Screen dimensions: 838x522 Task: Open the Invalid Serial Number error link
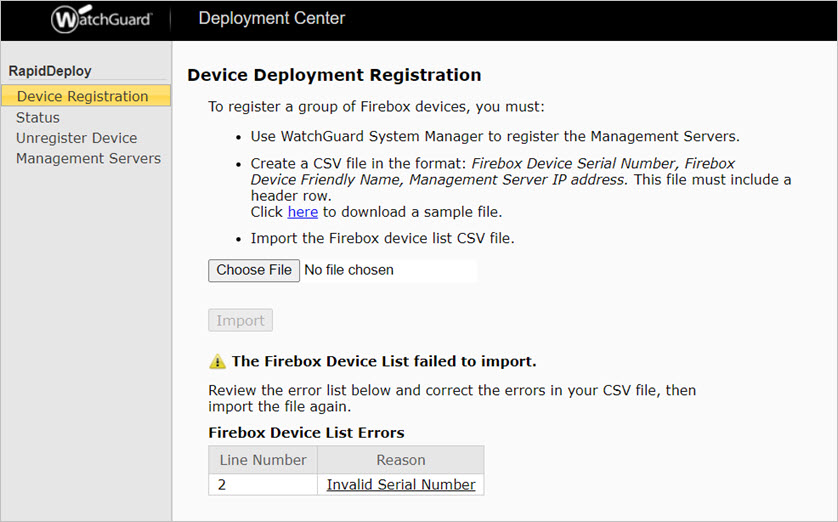[401, 484]
